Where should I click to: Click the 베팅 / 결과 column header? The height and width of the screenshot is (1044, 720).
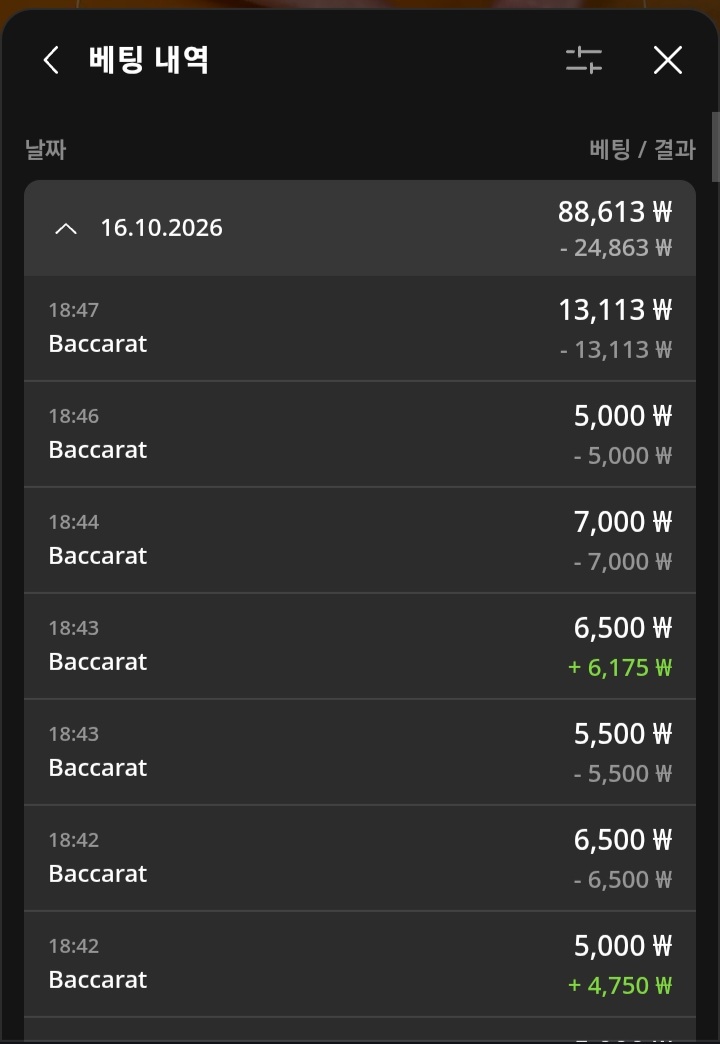(x=642, y=149)
